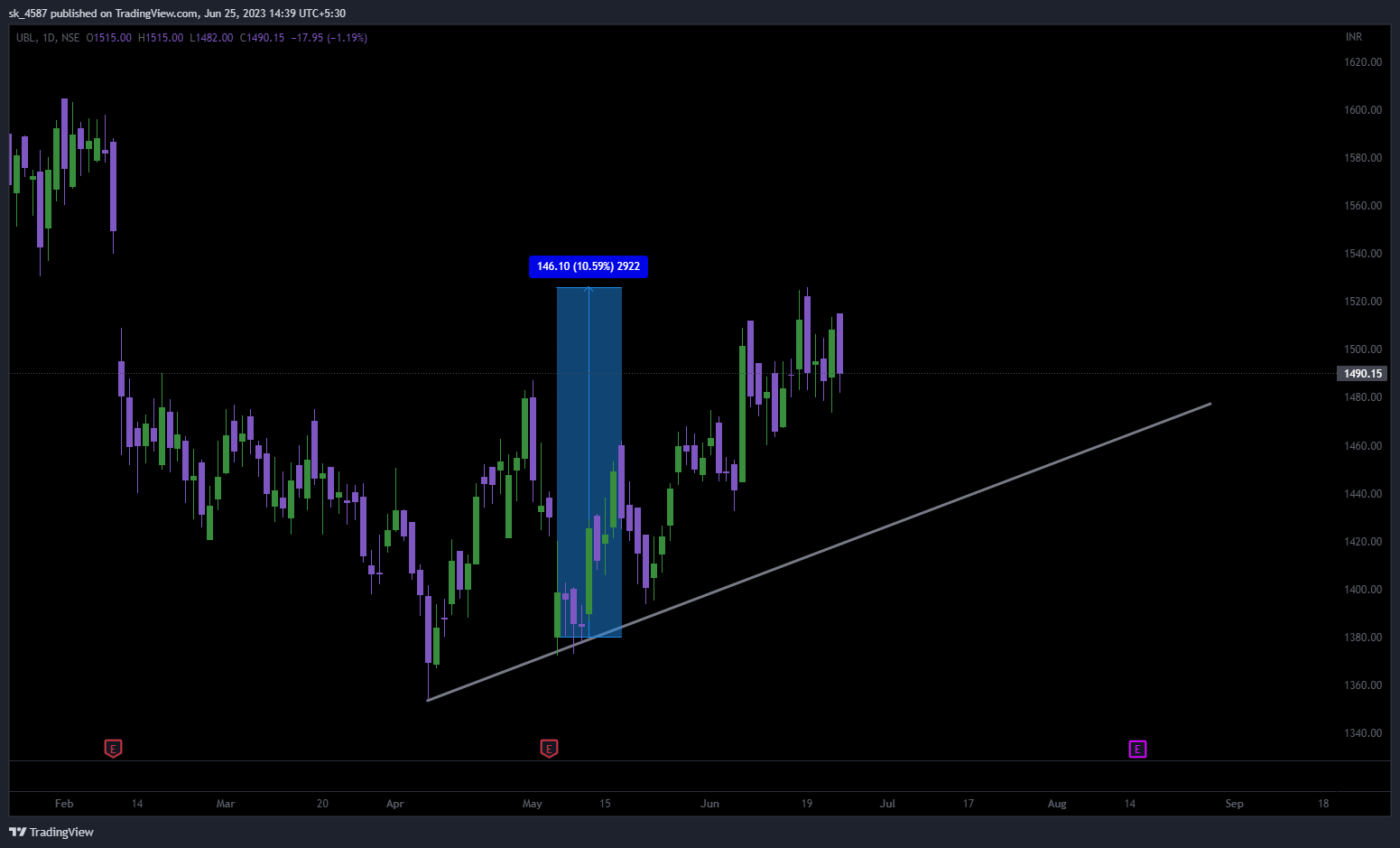Click the 1440.00 price axis label
Image resolution: width=1400 pixels, height=848 pixels.
(x=1363, y=494)
